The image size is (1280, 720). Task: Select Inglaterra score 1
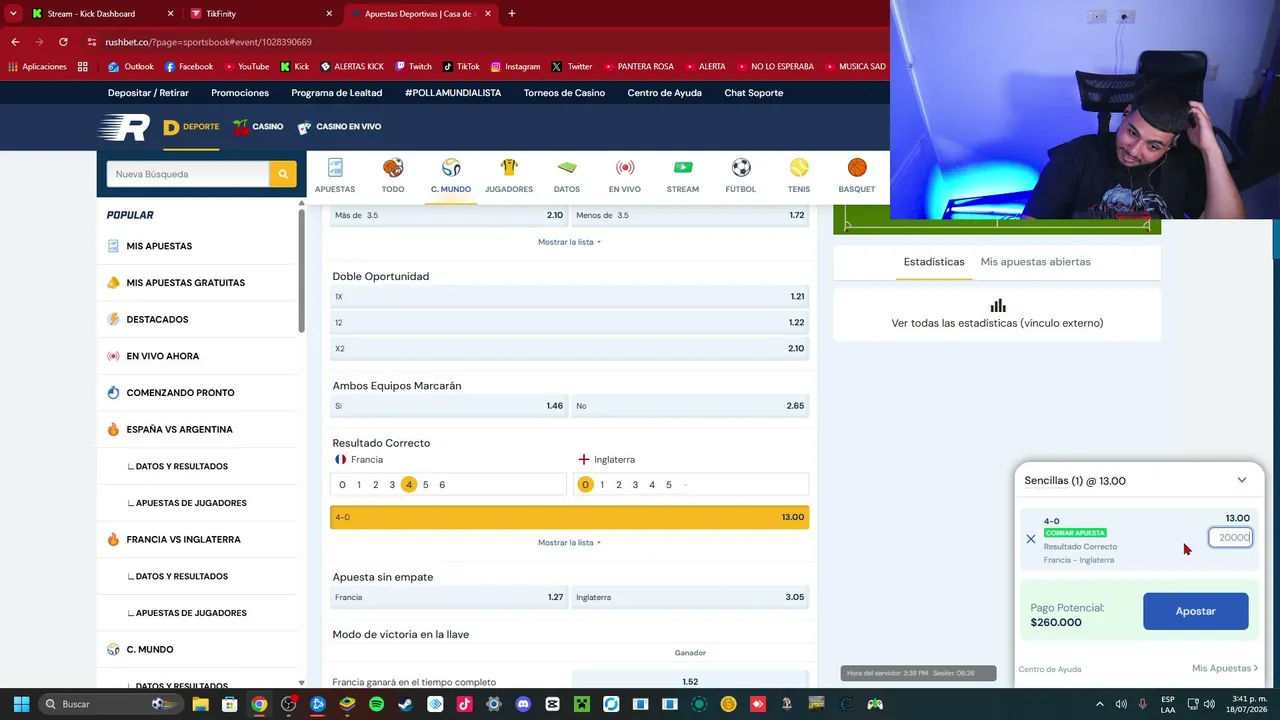click(602, 485)
